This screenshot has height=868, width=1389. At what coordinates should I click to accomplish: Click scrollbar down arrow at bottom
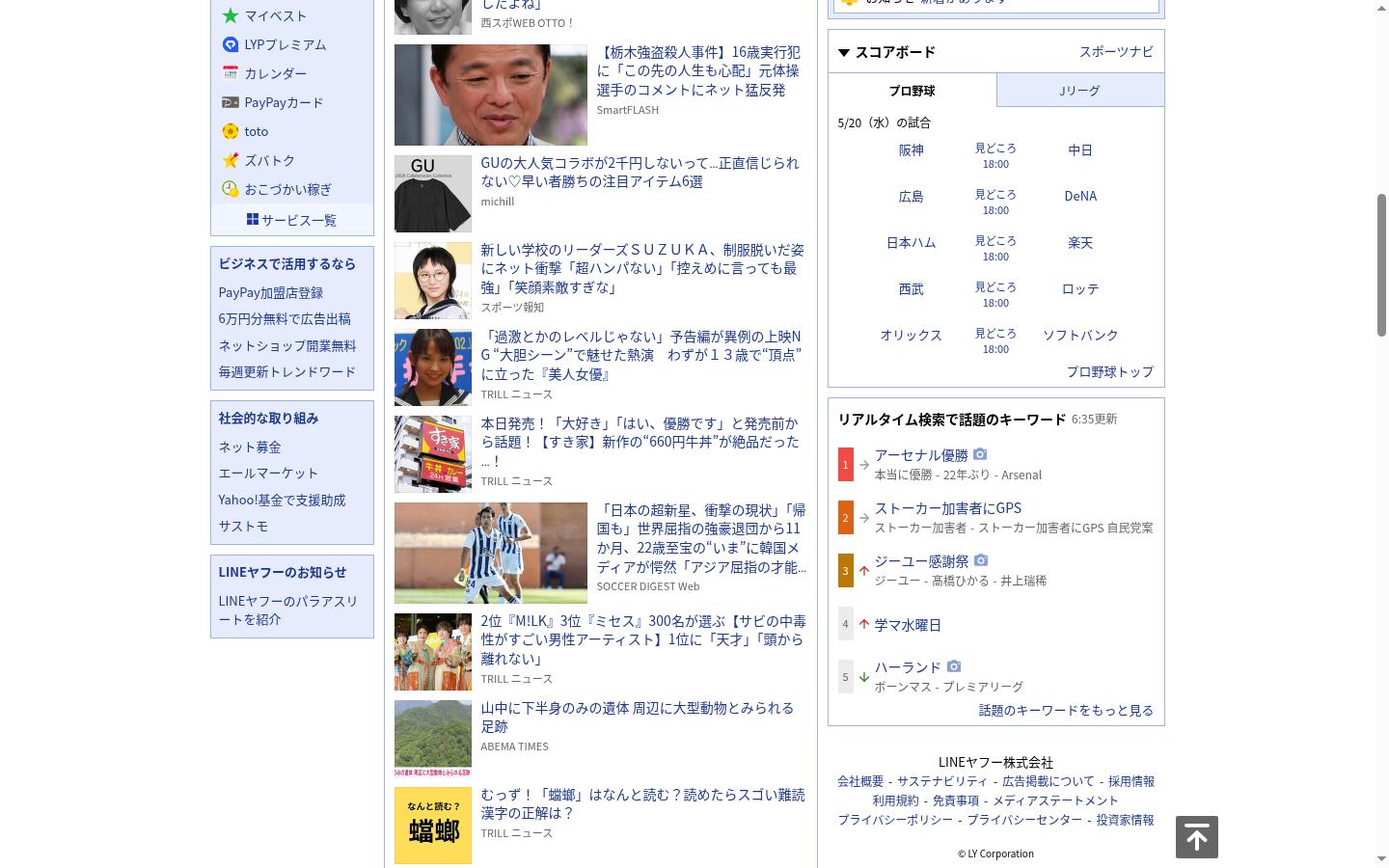(1381, 858)
